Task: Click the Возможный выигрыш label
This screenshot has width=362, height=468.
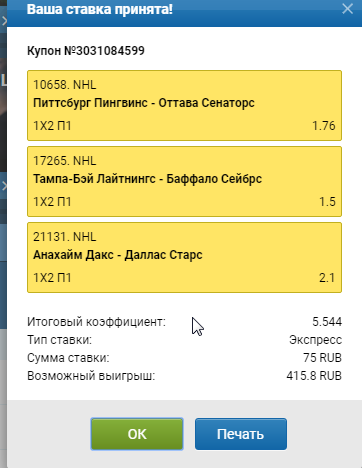Action: [x=91, y=376]
